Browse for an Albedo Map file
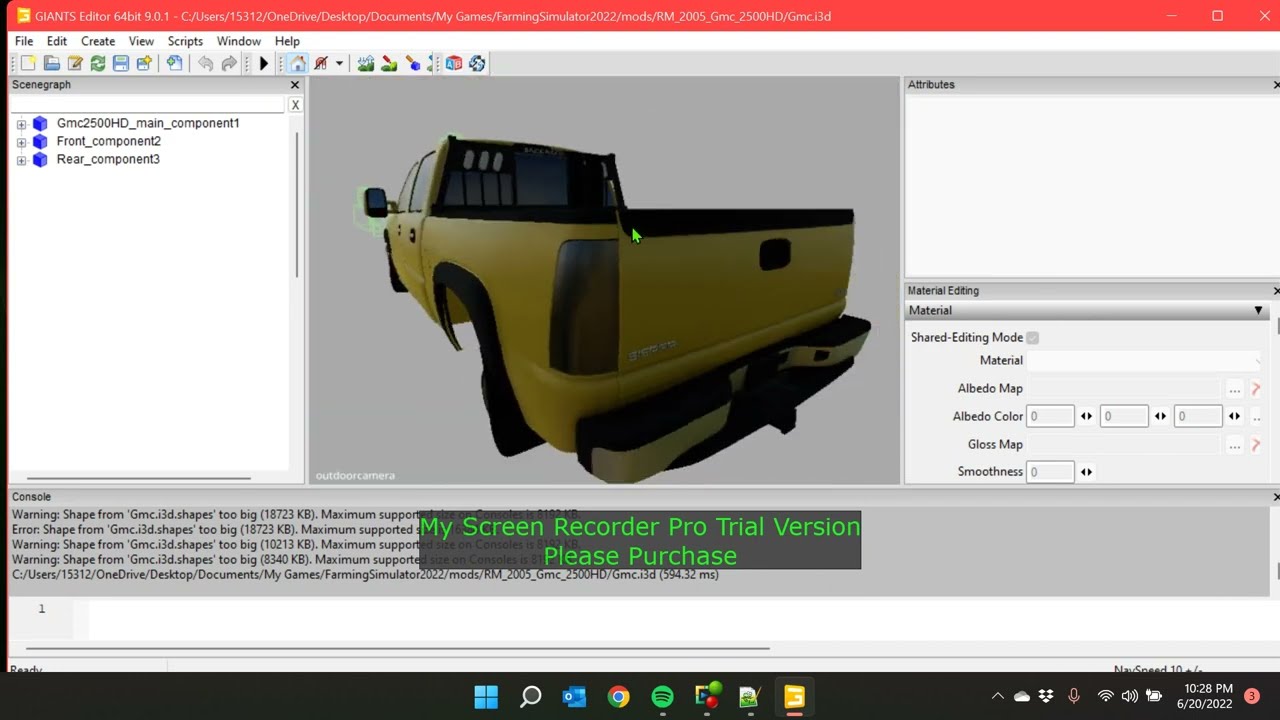The image size is (1280, 720). pos(1235,389)
